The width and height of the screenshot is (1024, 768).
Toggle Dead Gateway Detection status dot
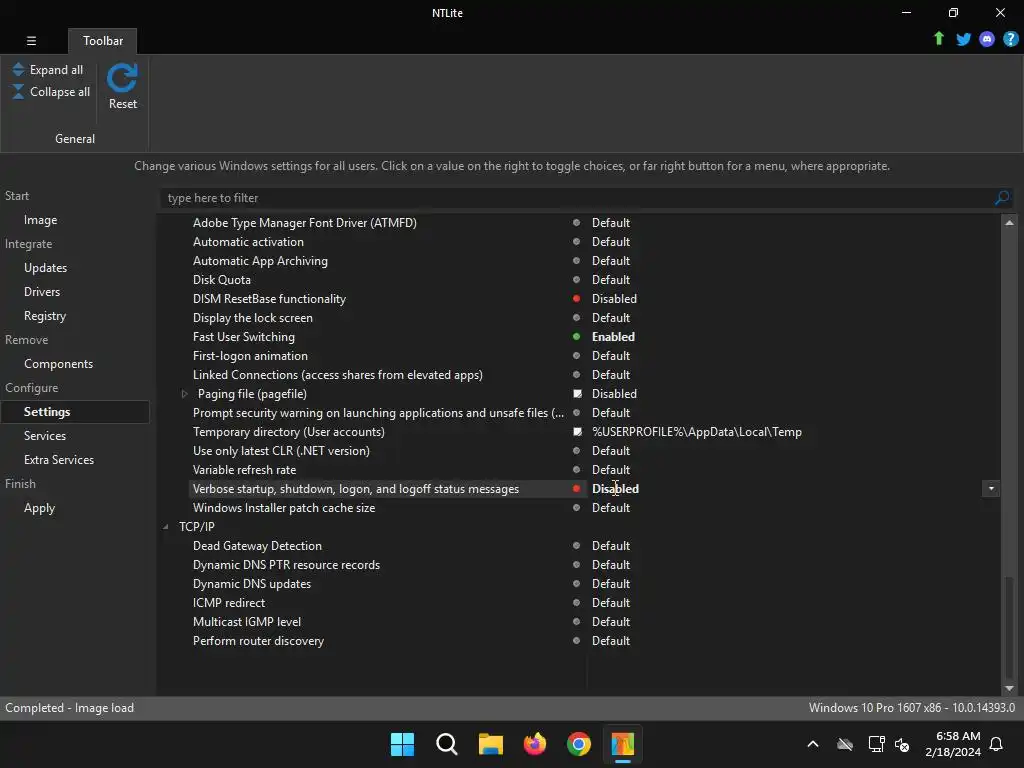pos(576,545)
